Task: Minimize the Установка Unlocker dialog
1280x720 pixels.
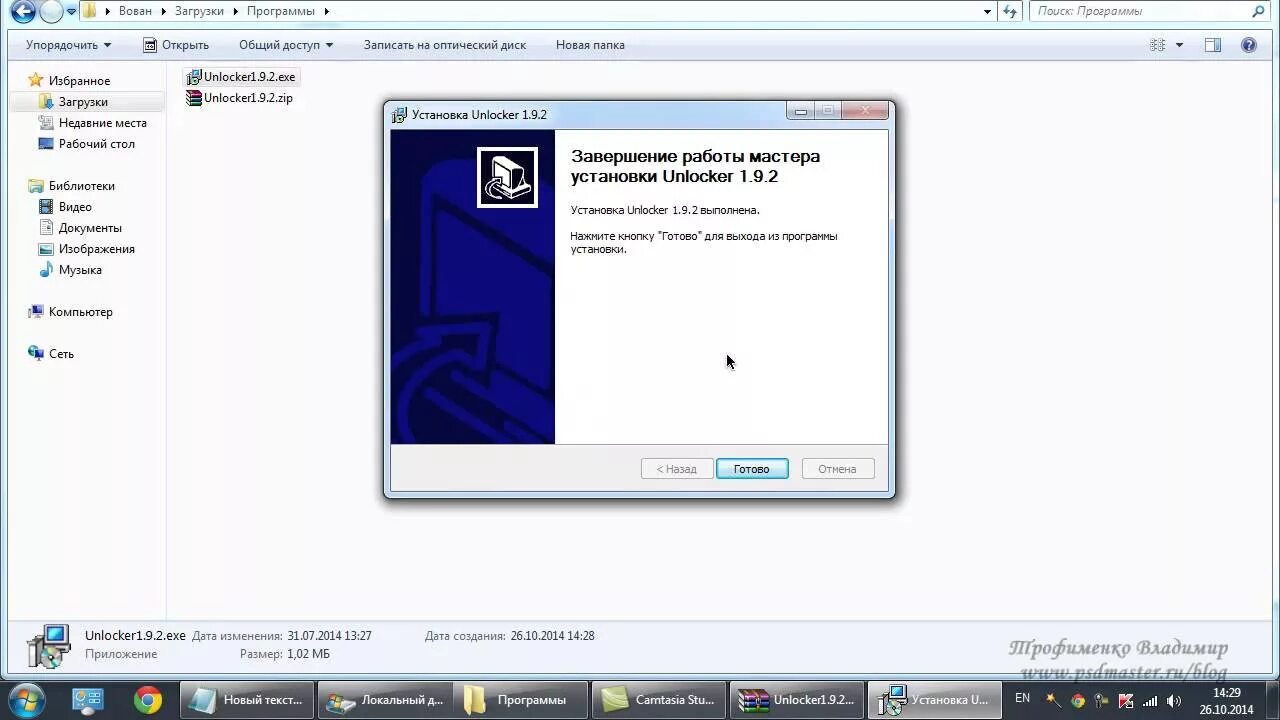Action: coord(801,110)
